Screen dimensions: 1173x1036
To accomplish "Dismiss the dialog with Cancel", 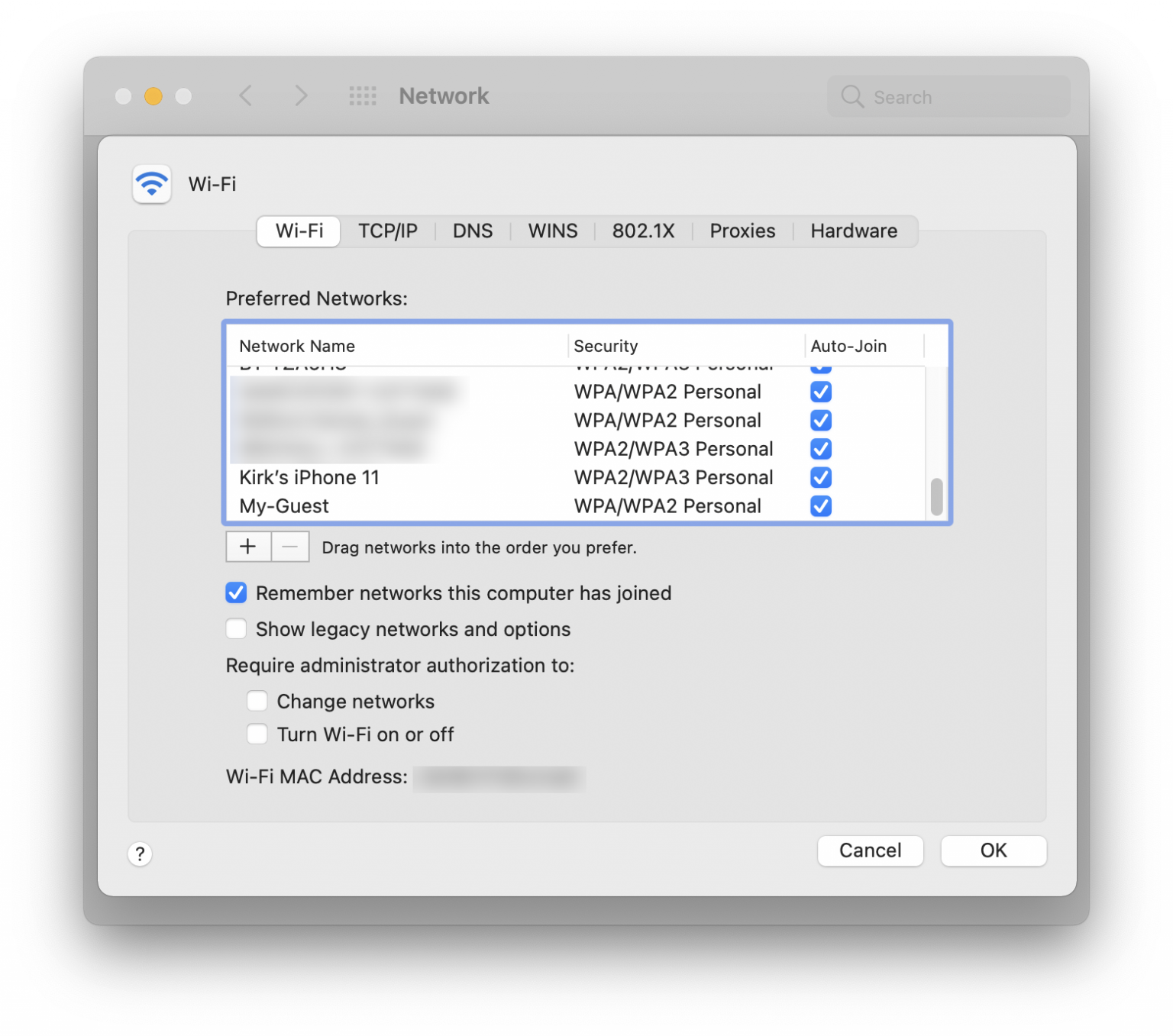I will [870, 850].
